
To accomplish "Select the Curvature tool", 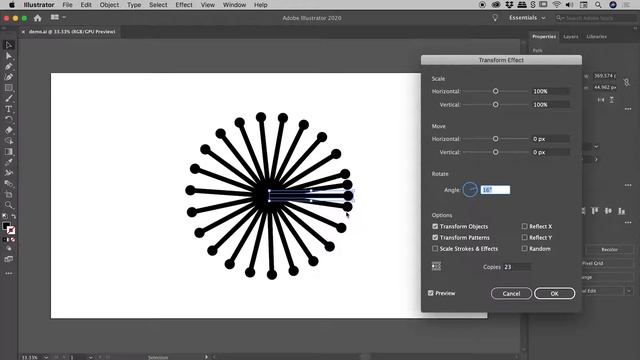I will tap(9, 77).
